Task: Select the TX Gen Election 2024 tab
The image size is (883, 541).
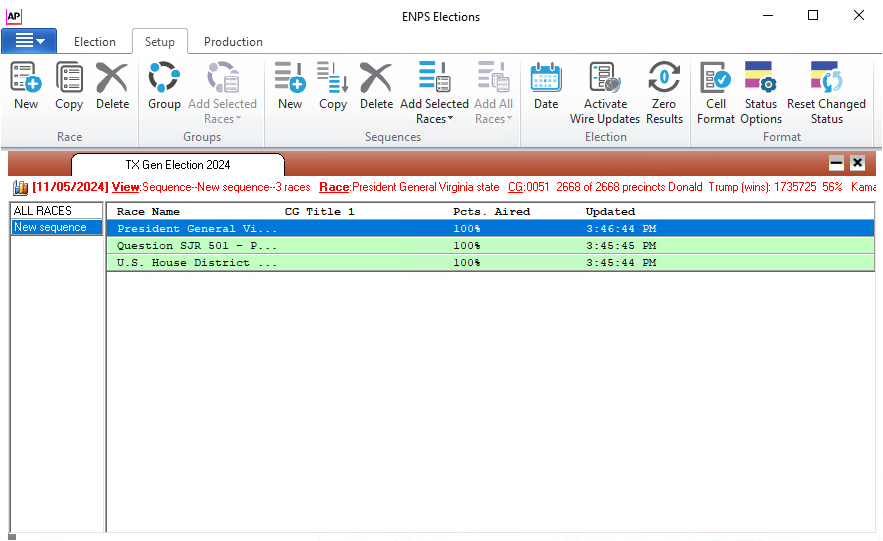Action: 178,165
